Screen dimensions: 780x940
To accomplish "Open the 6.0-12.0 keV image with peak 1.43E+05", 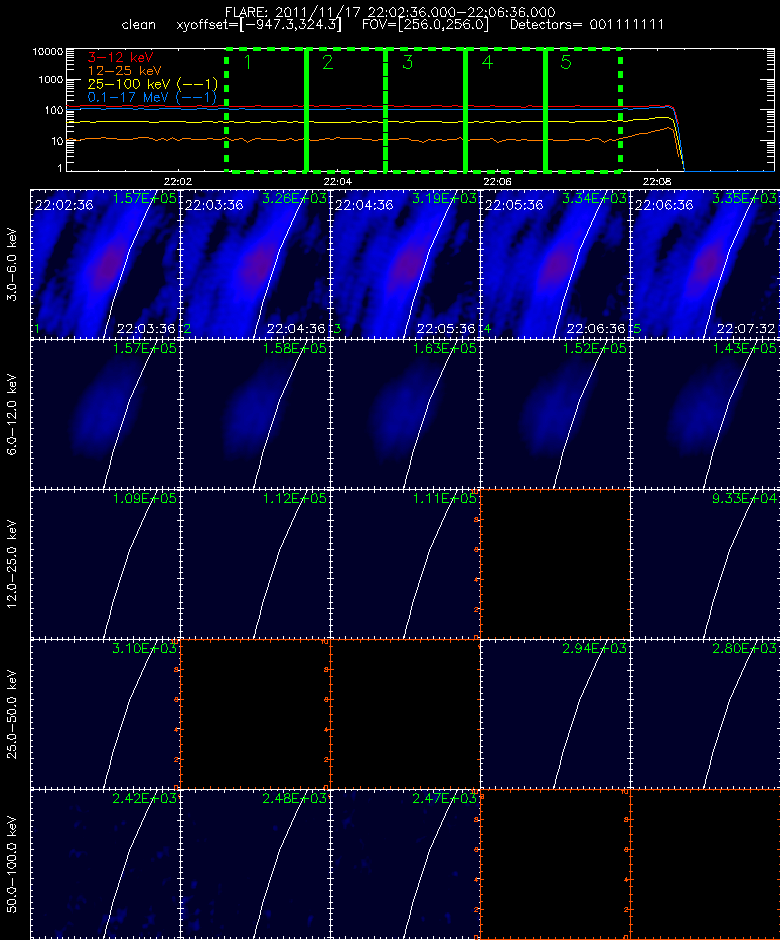I will [705, 414].
